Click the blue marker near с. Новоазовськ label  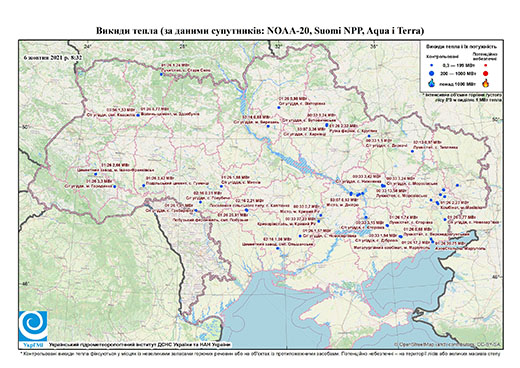coord(445,219)
